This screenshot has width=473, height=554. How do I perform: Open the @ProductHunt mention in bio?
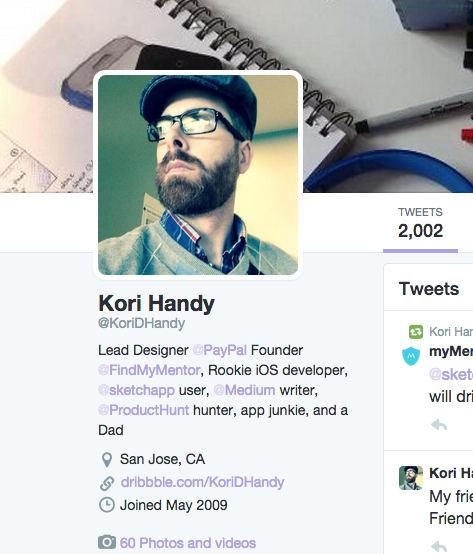[x=144, y=410]
